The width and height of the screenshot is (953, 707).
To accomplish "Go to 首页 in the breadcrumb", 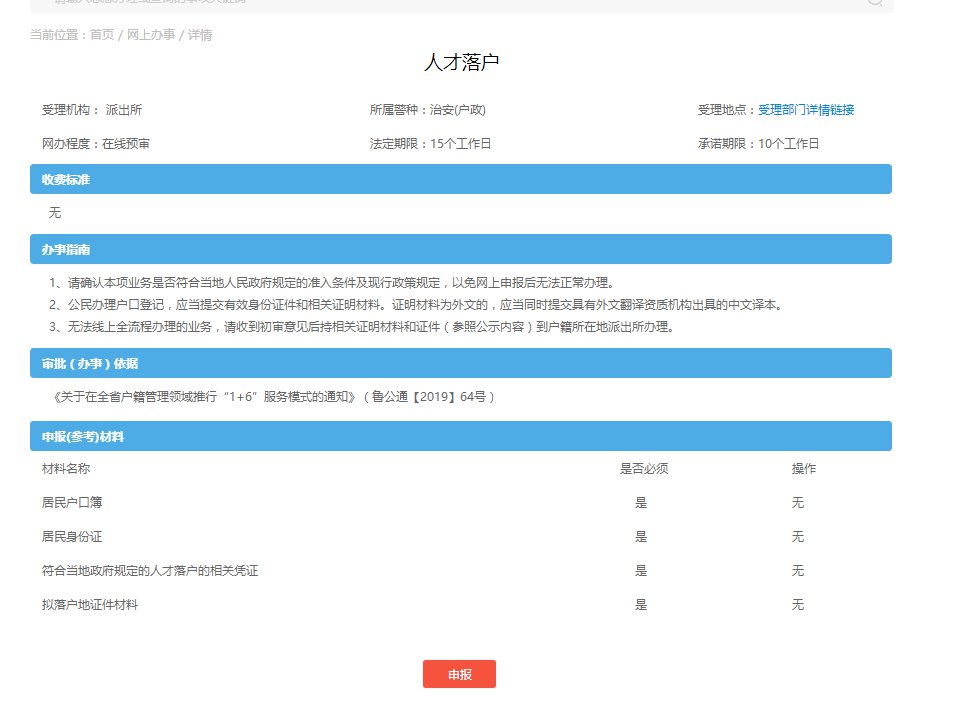I will click(102, 35).
